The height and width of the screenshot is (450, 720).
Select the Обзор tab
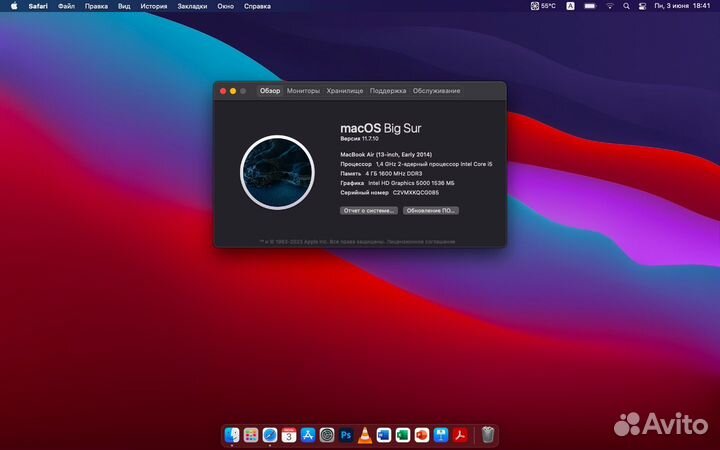[x=270, y=91]
